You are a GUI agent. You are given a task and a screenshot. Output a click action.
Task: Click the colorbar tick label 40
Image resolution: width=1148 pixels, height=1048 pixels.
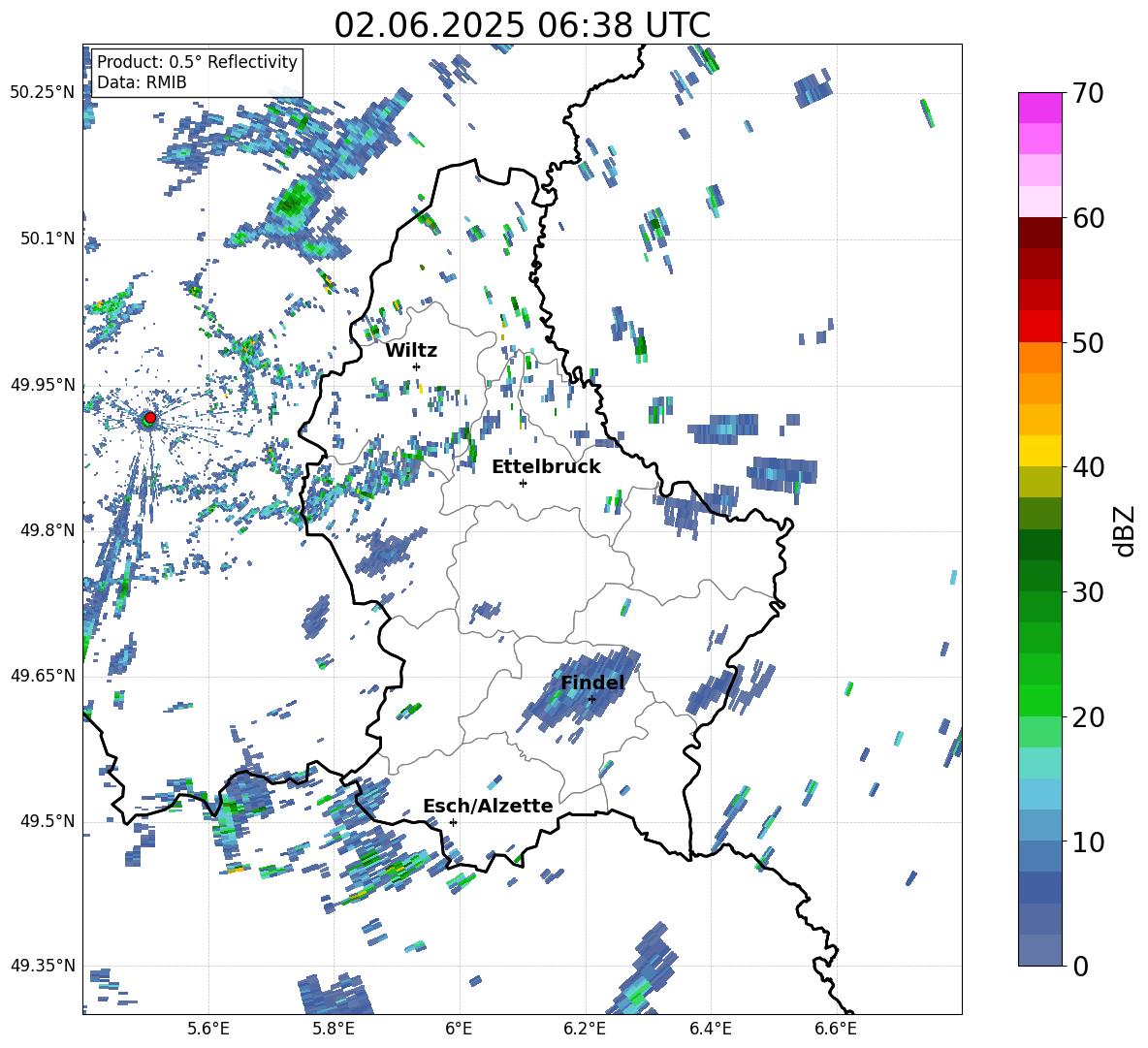[1088, 467]
